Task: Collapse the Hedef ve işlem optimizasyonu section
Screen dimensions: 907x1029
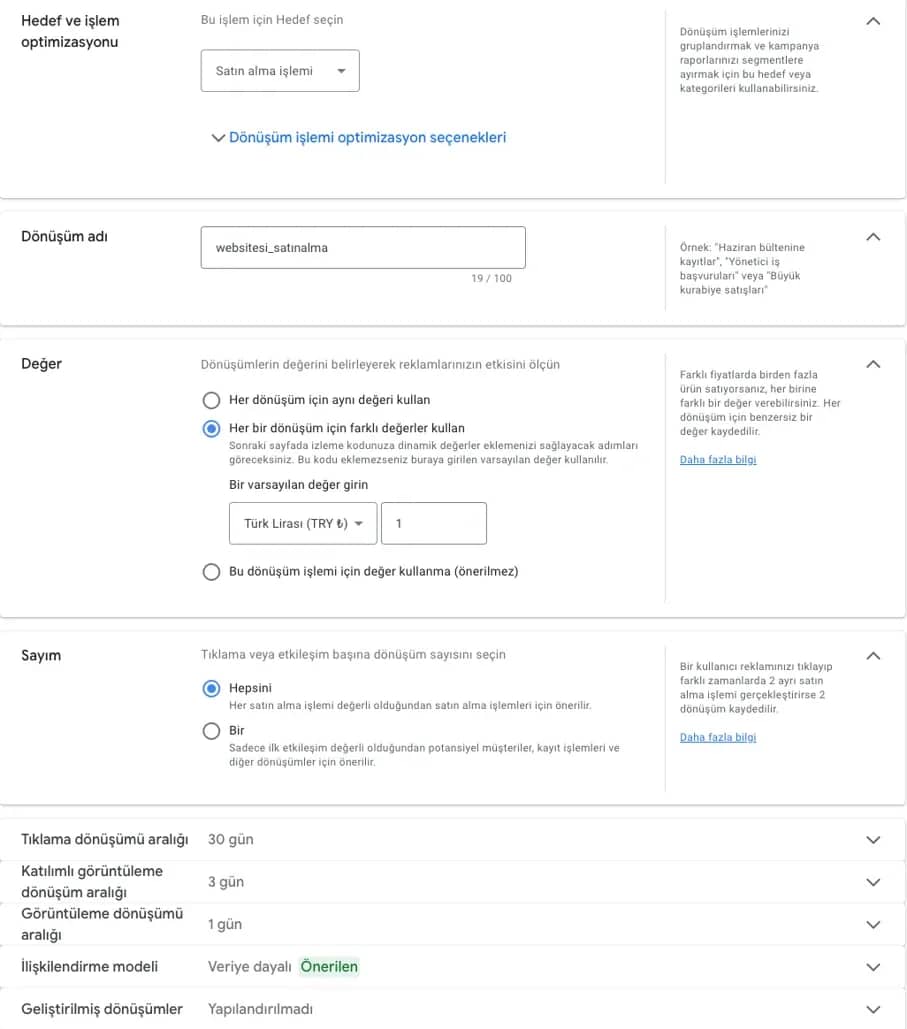Action: 873,21
